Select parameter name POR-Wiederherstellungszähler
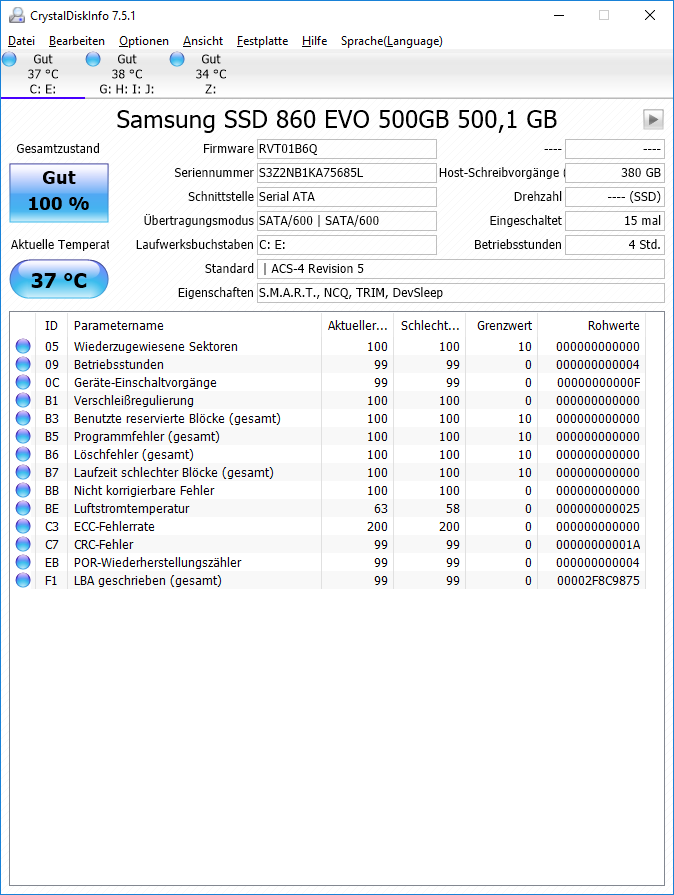 coord(158,562)
